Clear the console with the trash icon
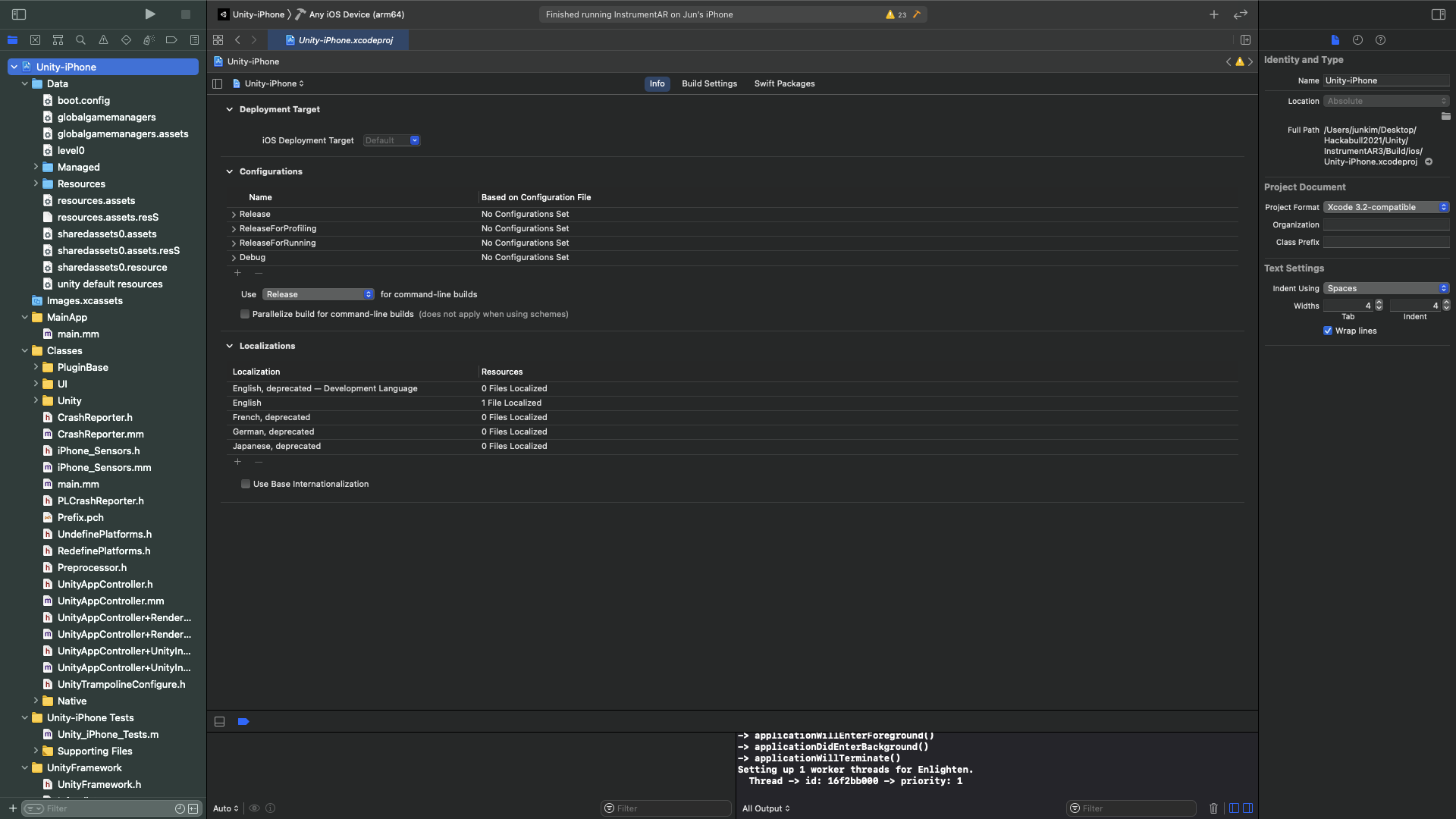Screen dimensions: 1456x819 coord(1213,808)
